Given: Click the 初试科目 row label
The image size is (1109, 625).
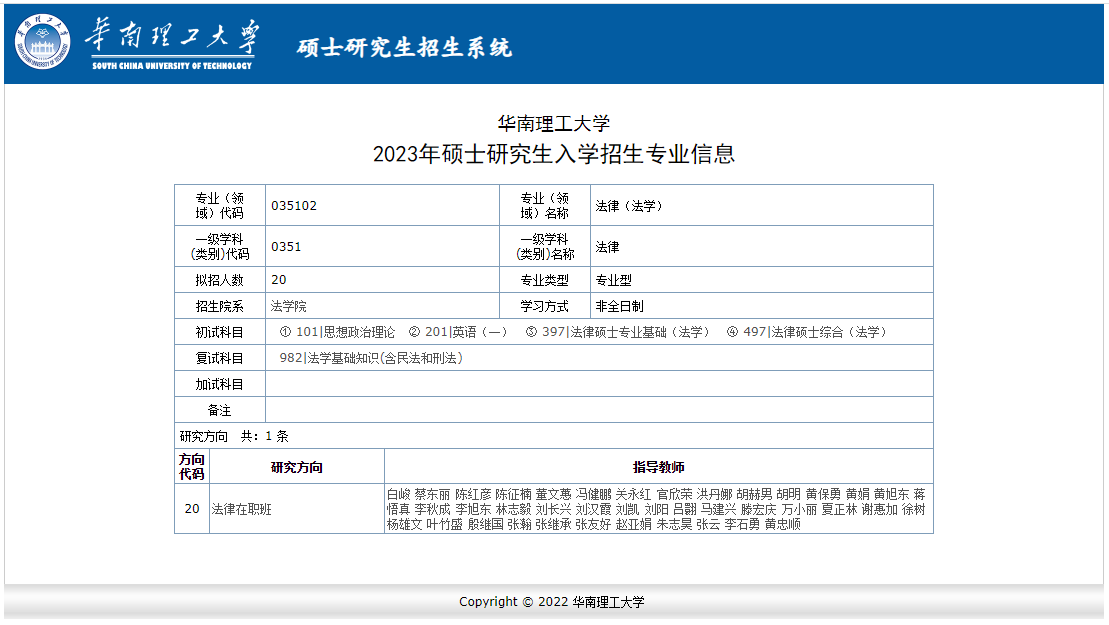Looking at the screenshot, I should click(x=220, y=332).
